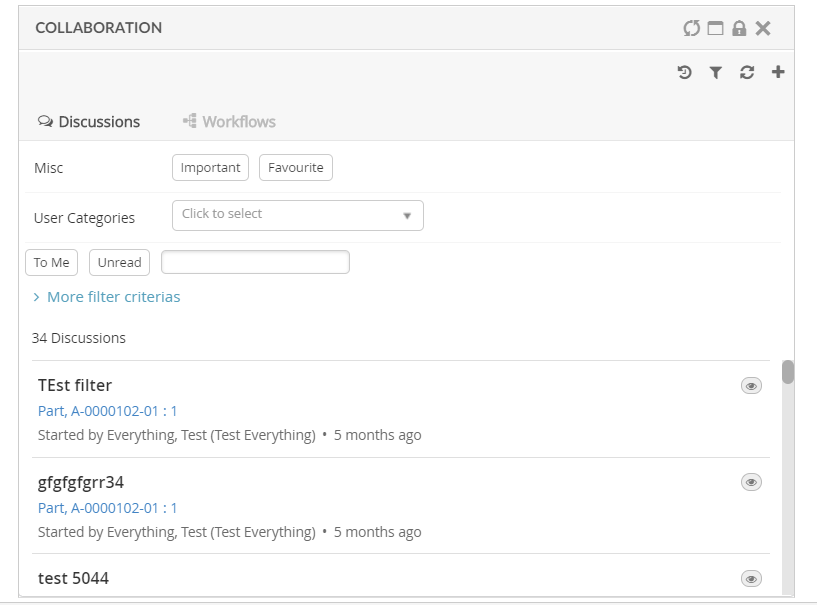Viewport: 817px width, 605px height.
Task: Toggle the eye icon for TEst filter
Action: 751,386
